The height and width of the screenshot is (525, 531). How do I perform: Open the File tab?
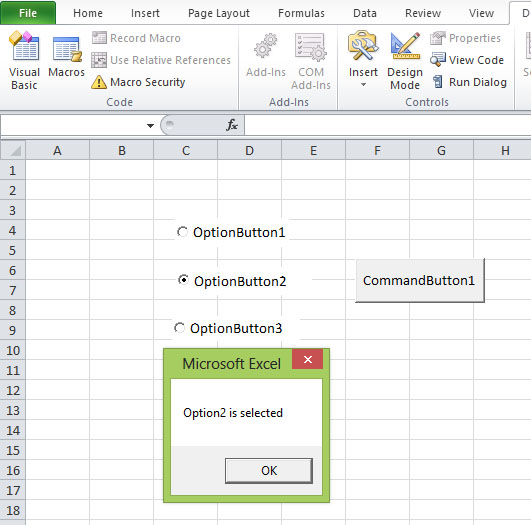[x=28, y=13]
